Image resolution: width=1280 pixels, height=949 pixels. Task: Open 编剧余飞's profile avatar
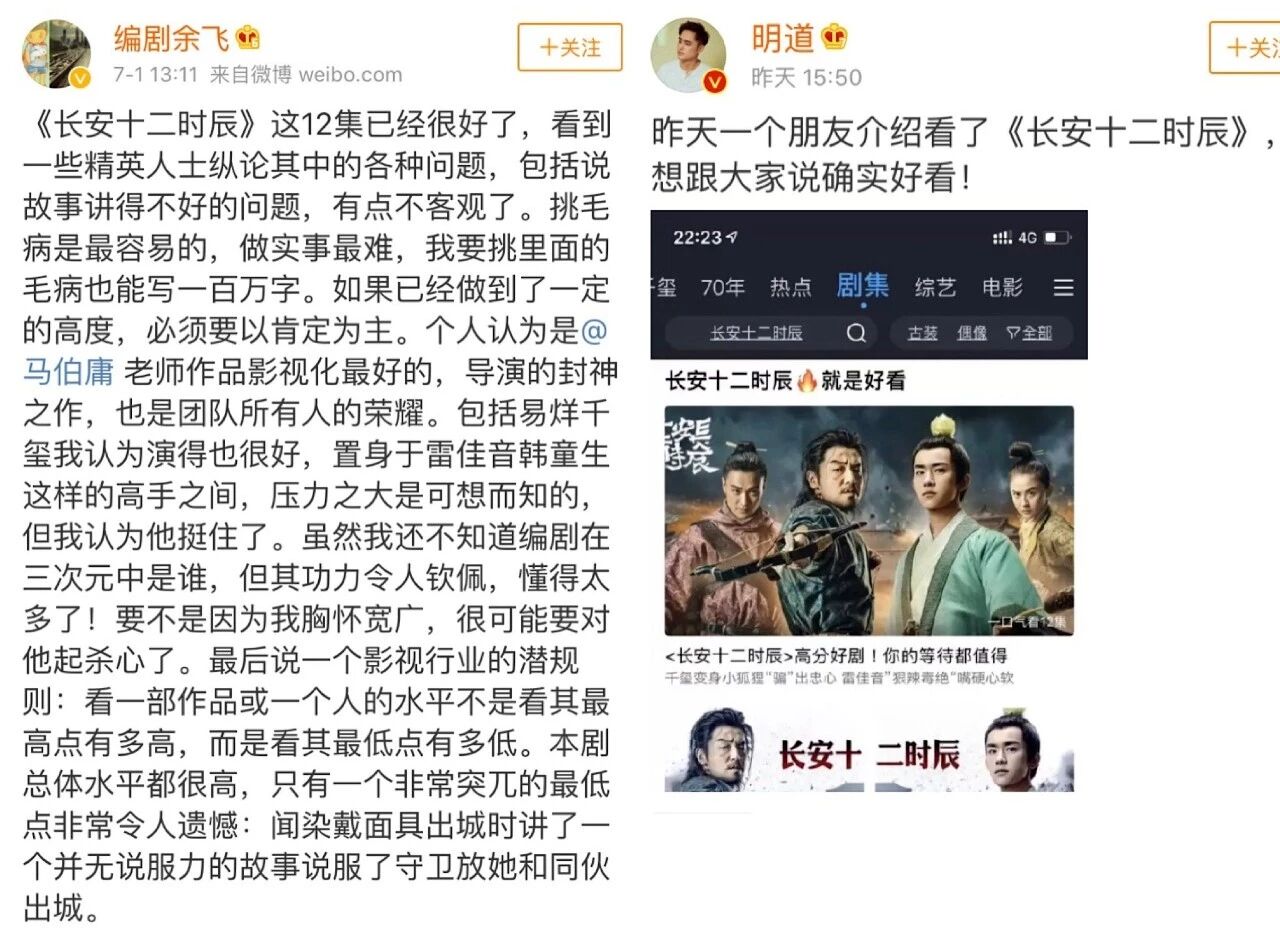click(57, 54)
